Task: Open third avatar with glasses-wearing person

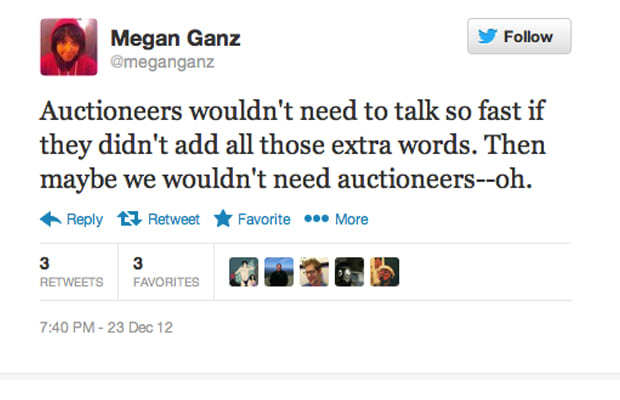Action: coord(314,272)
